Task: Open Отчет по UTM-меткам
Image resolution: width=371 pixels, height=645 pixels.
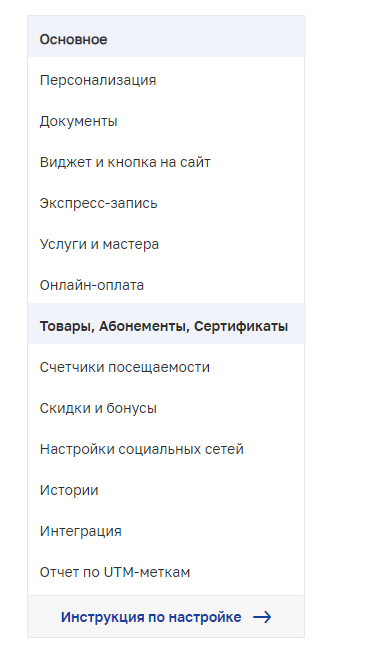Action: pos(166,572)
